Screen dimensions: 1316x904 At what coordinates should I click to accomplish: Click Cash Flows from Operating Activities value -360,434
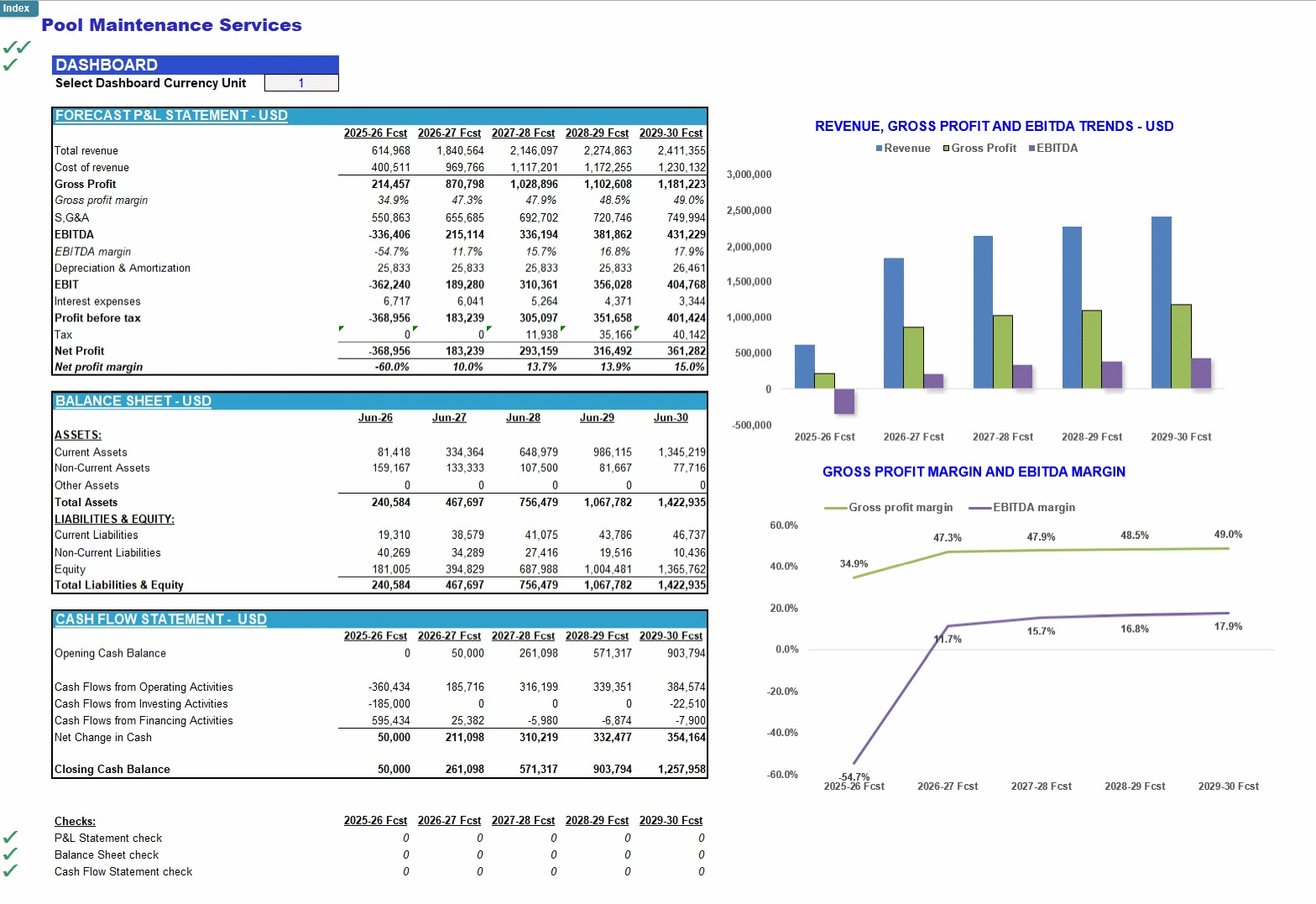(x=389, y=687)
